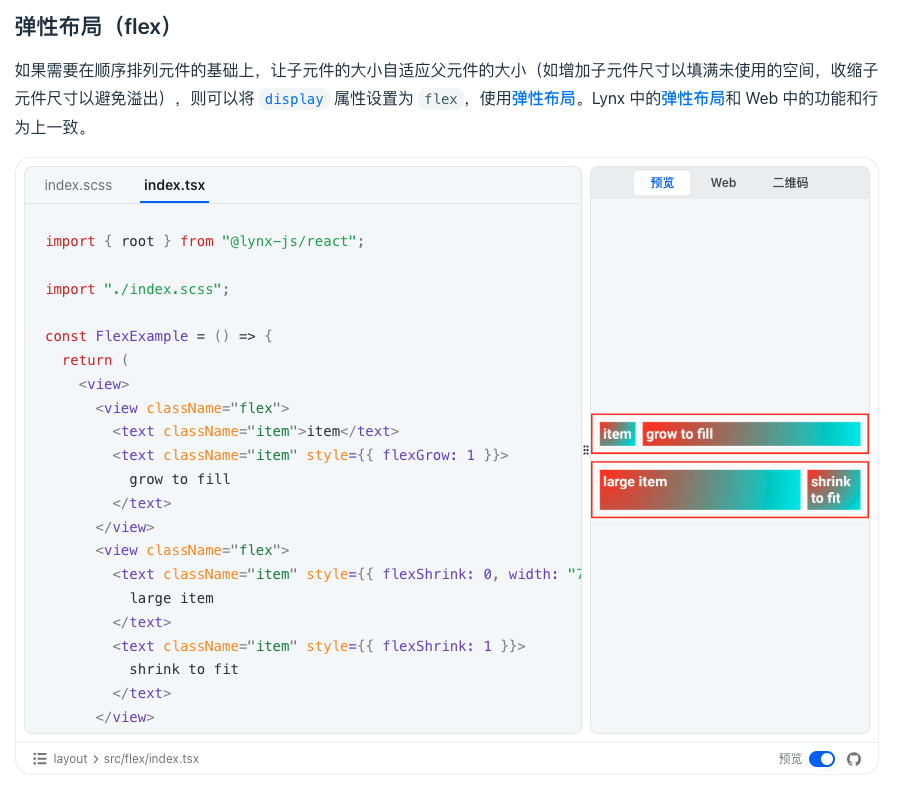This screenshot has width=905, height=791.
Task: Open the 弹性布局 link after Lynx 中的
Action: 693,99
